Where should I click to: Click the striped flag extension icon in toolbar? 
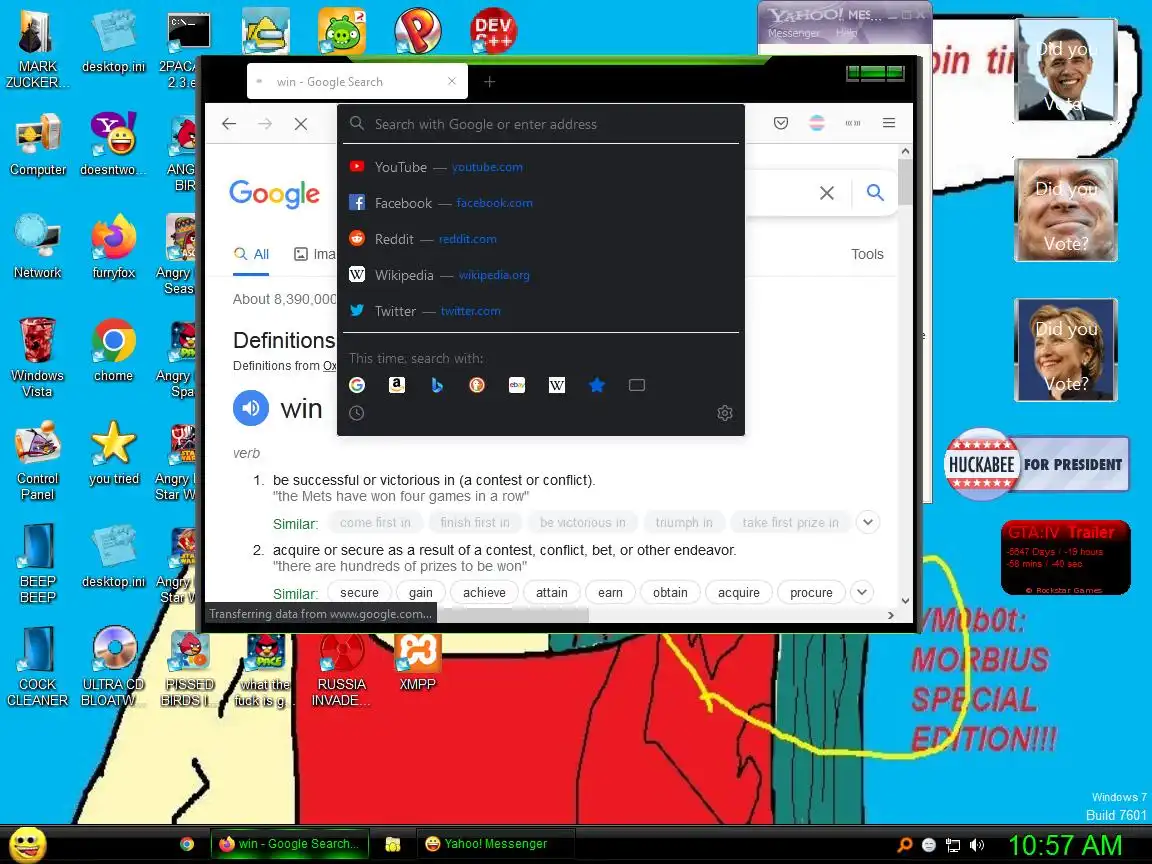[x=816, y=123]
